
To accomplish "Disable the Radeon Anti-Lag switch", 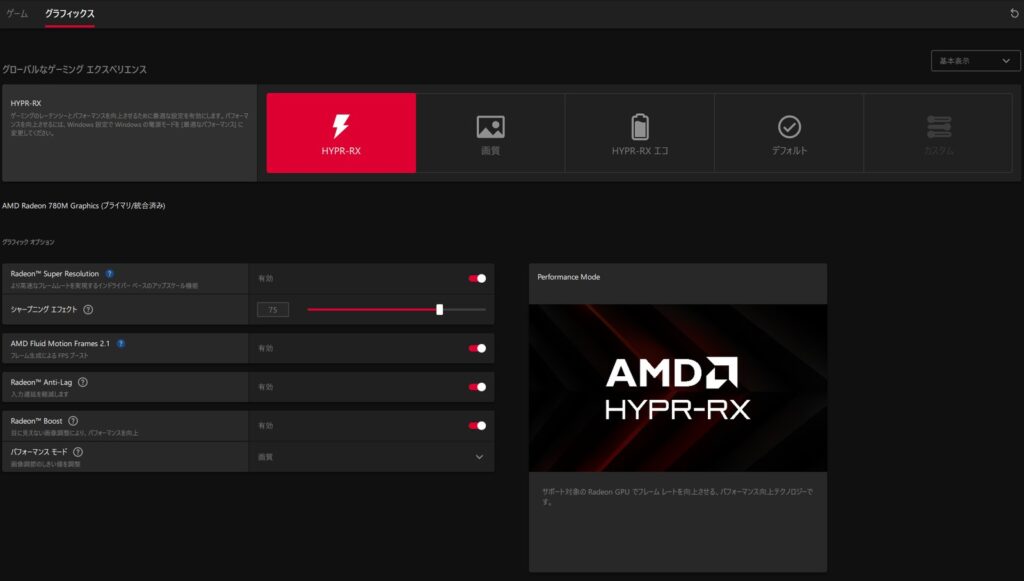I will 477,387.
